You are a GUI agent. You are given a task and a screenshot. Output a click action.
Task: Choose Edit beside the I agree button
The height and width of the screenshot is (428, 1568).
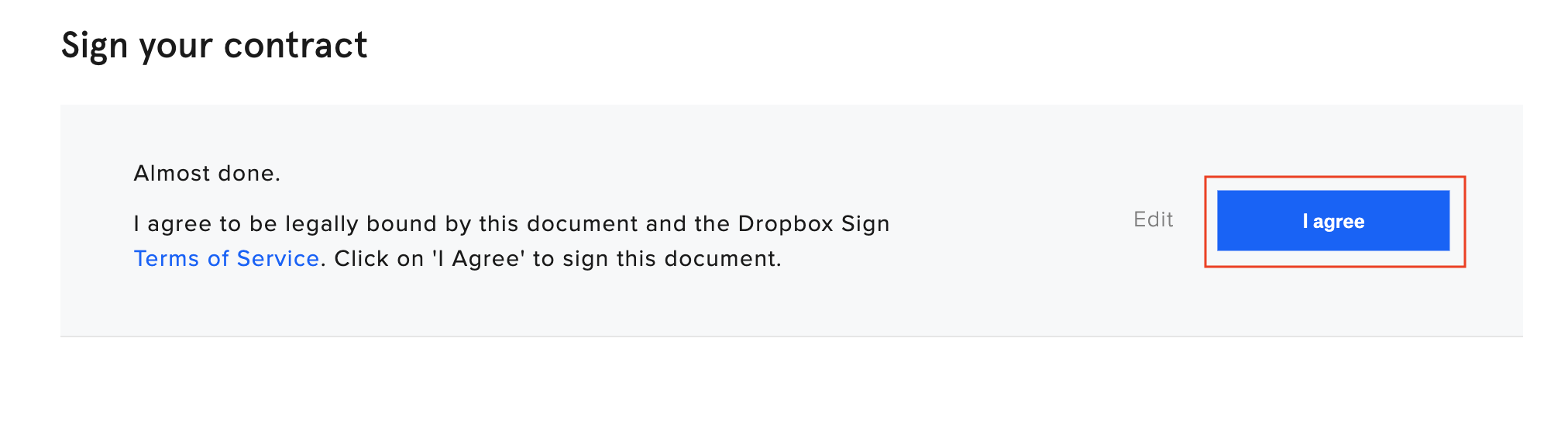[x=1154, y=219]
